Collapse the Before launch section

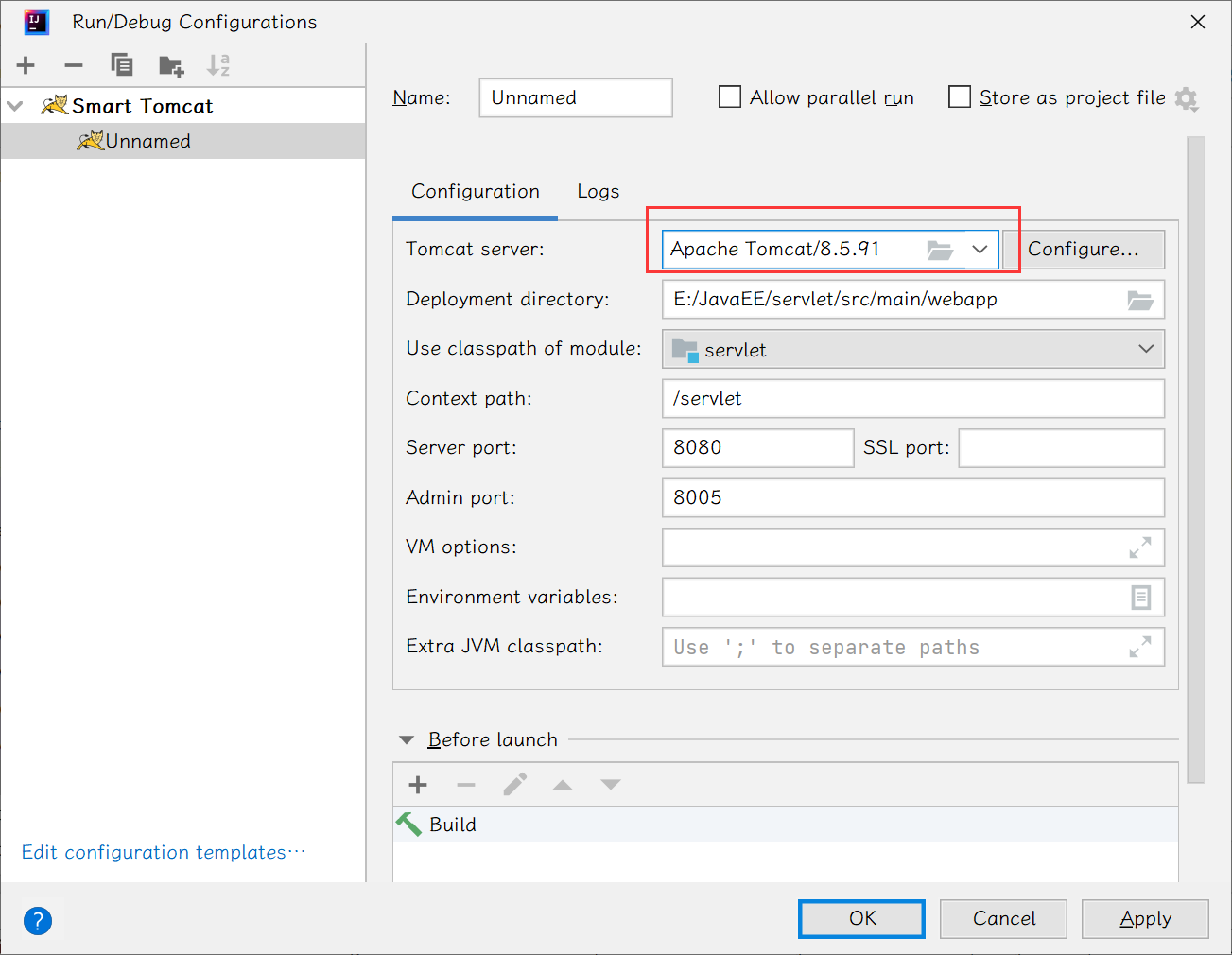407,740
